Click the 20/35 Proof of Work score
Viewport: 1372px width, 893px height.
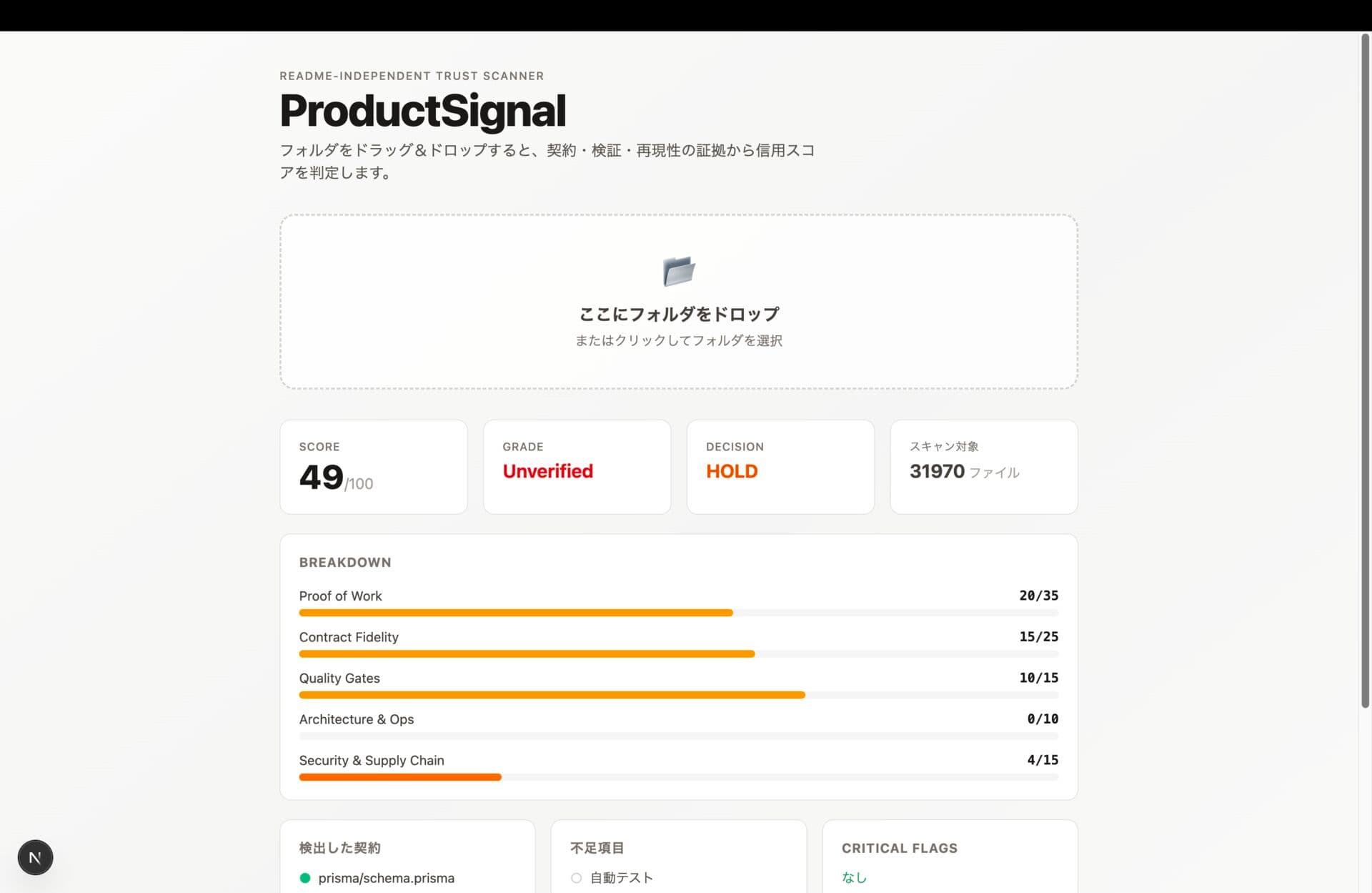(x=1038, y=596)
